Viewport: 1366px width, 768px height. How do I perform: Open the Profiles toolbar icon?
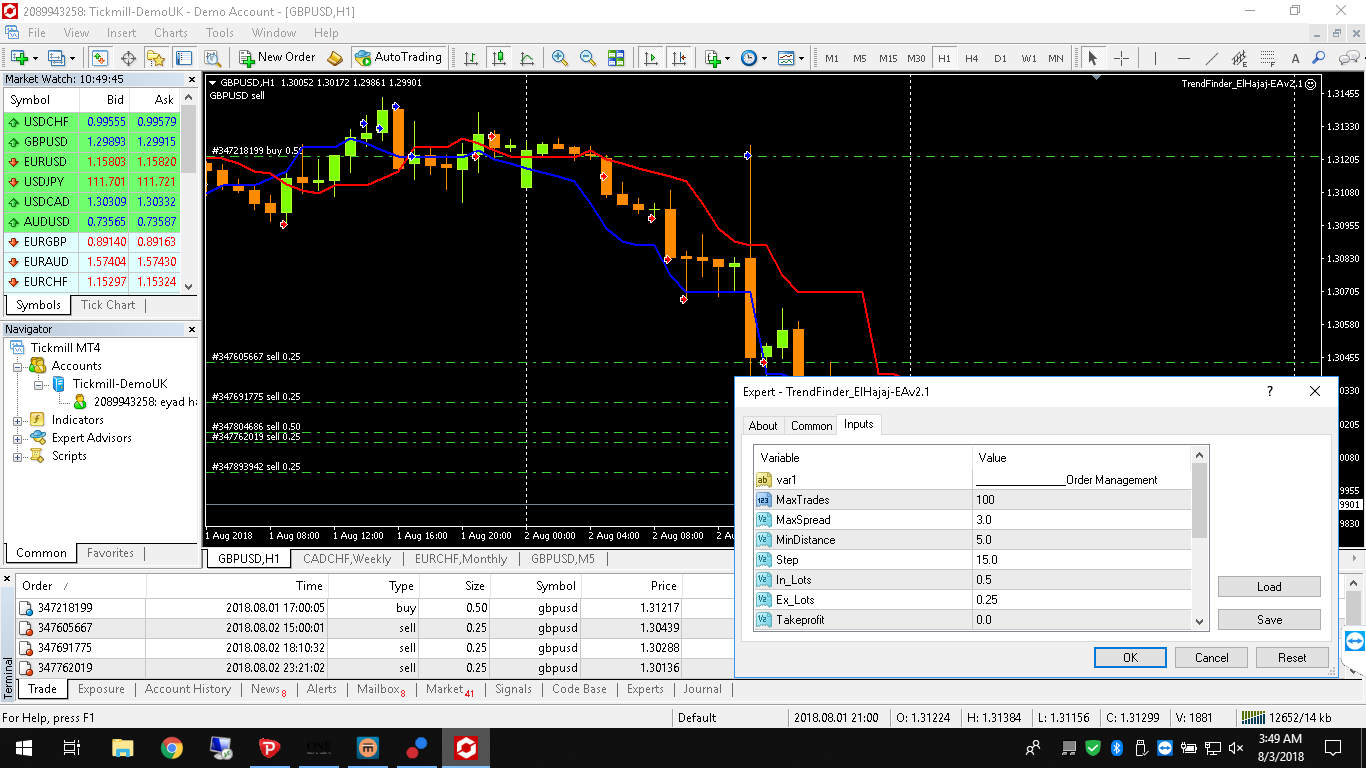point(56,58)
